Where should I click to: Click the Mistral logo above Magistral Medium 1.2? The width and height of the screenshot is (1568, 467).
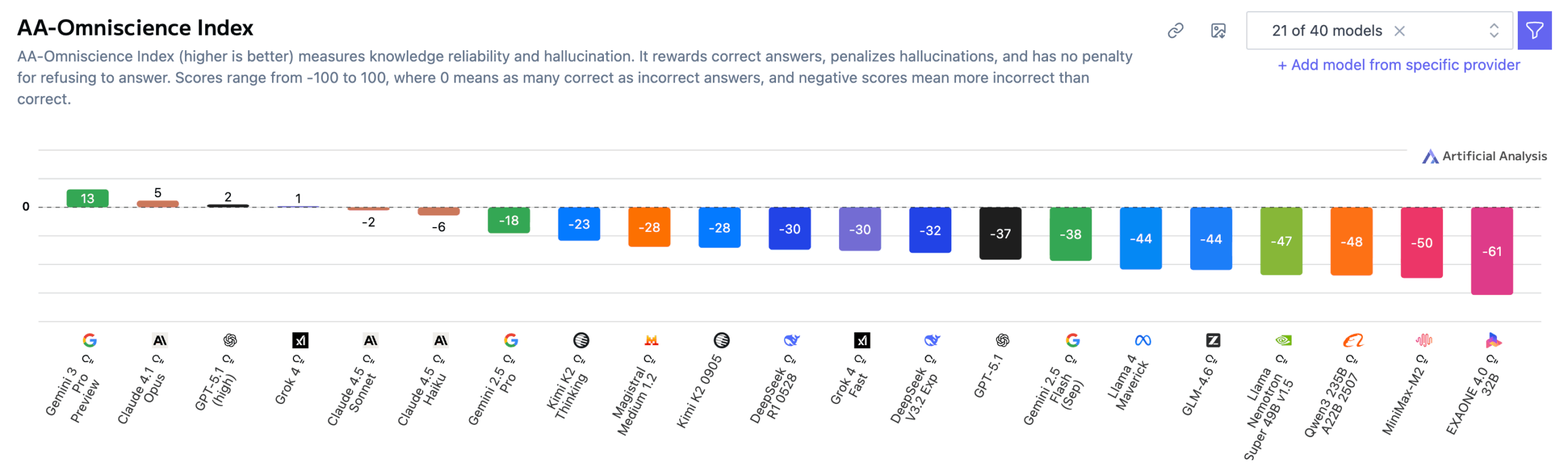point(651,340)
